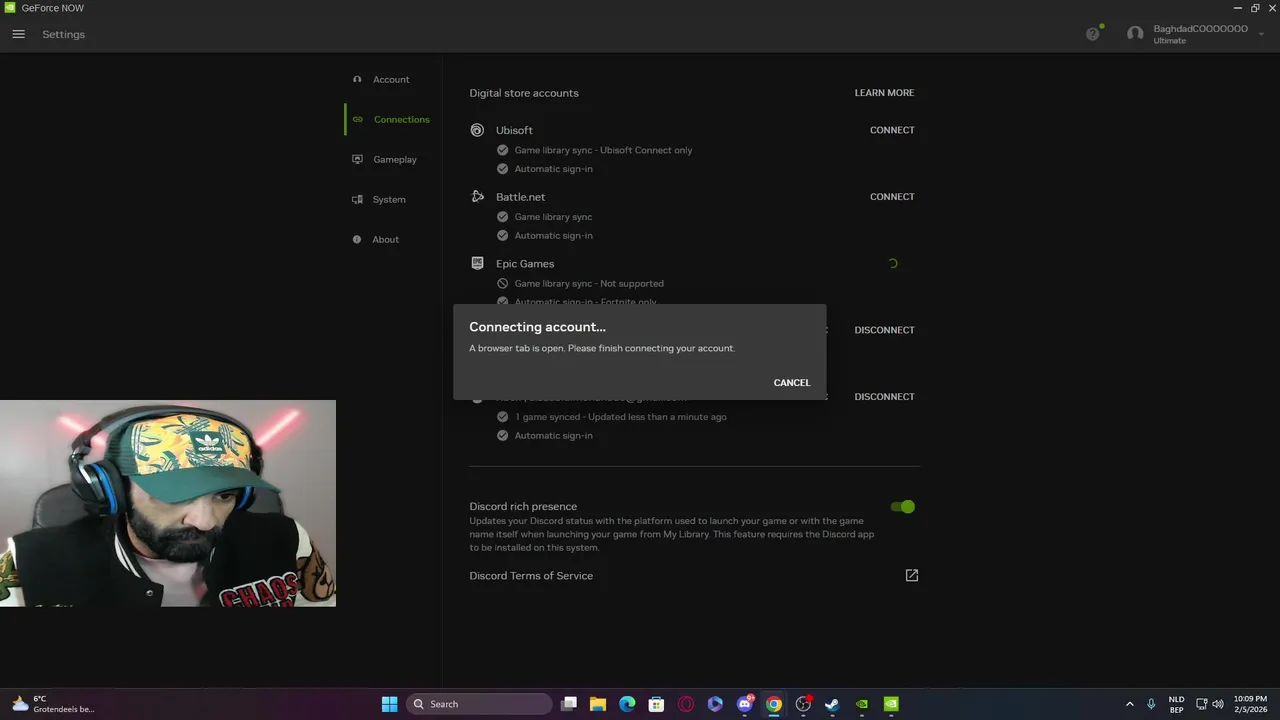
Task: Click 'Game library sync - Not supported' text
Action: tap(589, 283)
